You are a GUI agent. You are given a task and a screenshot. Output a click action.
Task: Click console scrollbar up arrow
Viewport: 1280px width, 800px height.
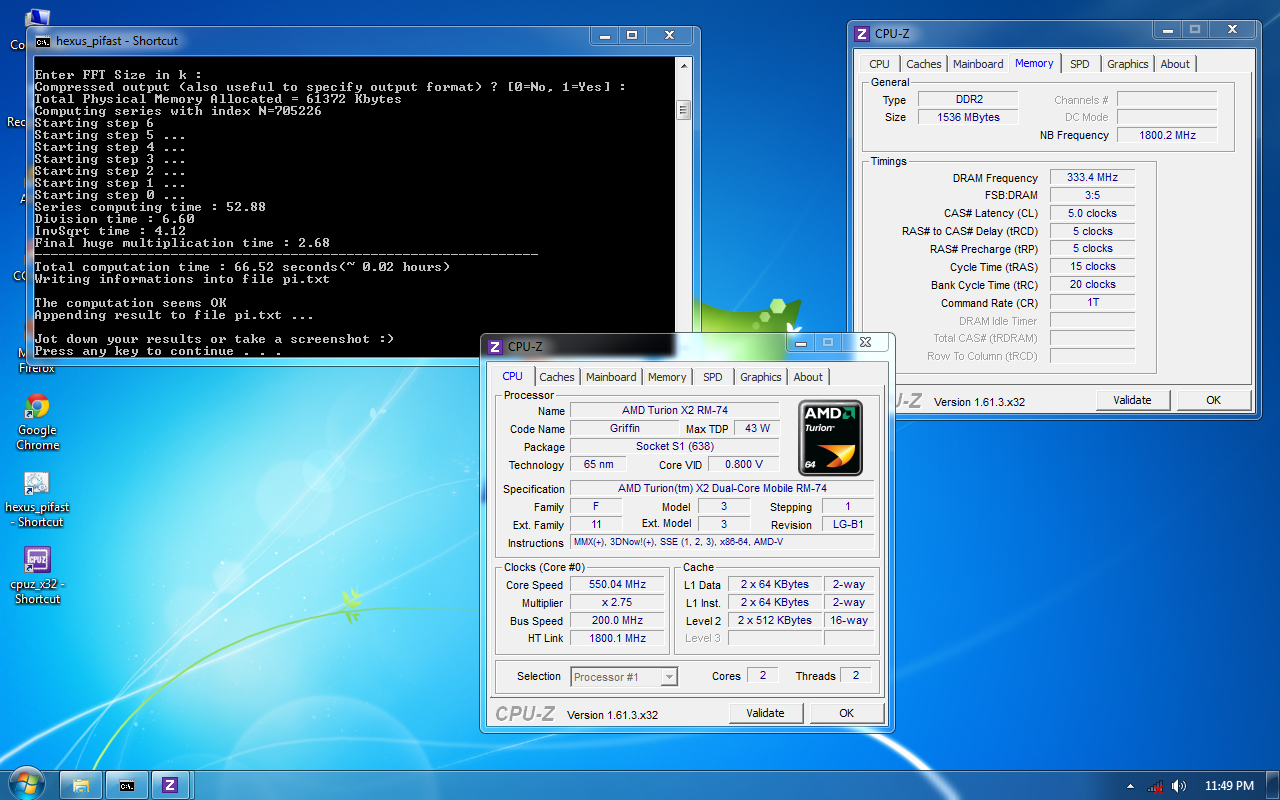[x=684, y=66]
